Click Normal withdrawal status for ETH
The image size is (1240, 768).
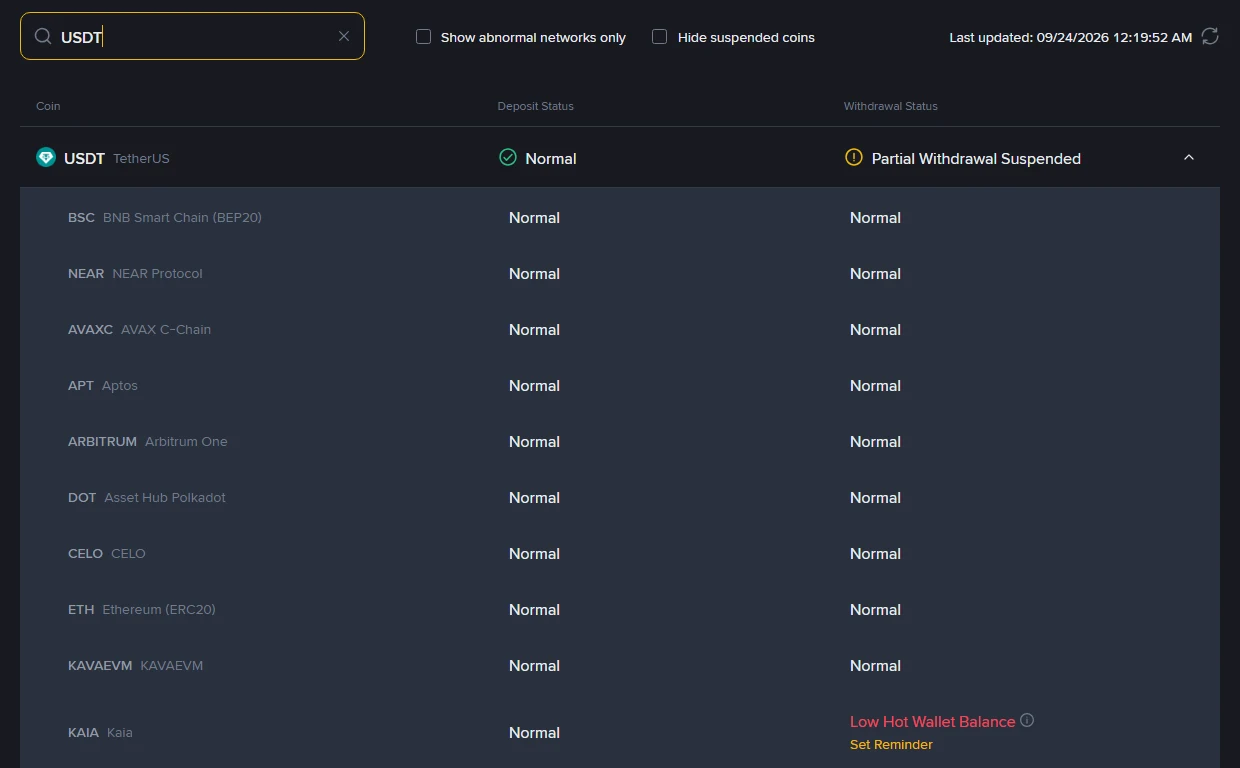(875, 609)
